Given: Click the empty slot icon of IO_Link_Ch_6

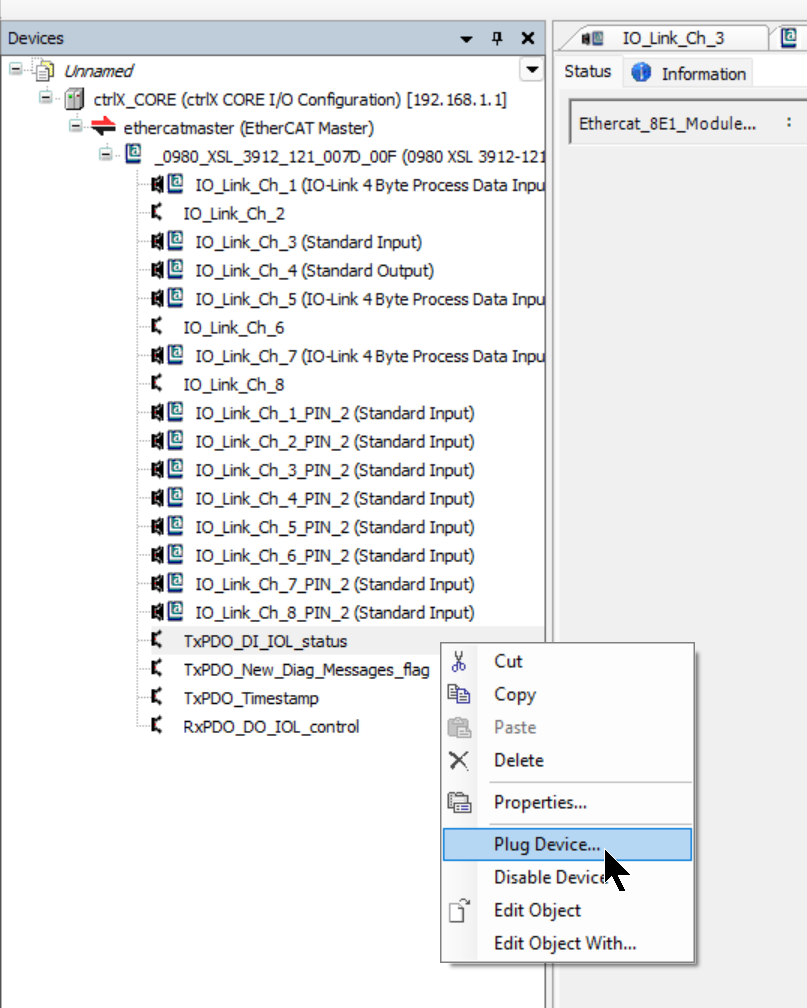Looking at the screenshot, I should [x=156, y=327].
